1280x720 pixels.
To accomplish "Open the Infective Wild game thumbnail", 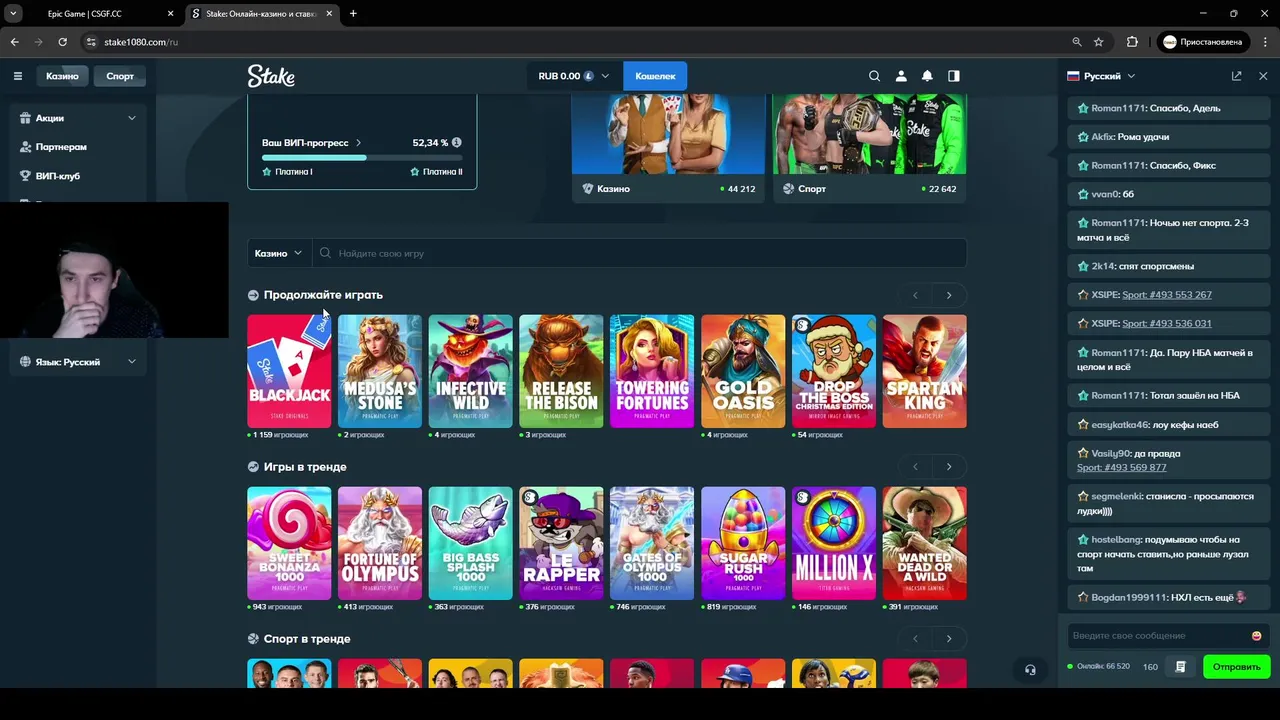I will [471, 371].
